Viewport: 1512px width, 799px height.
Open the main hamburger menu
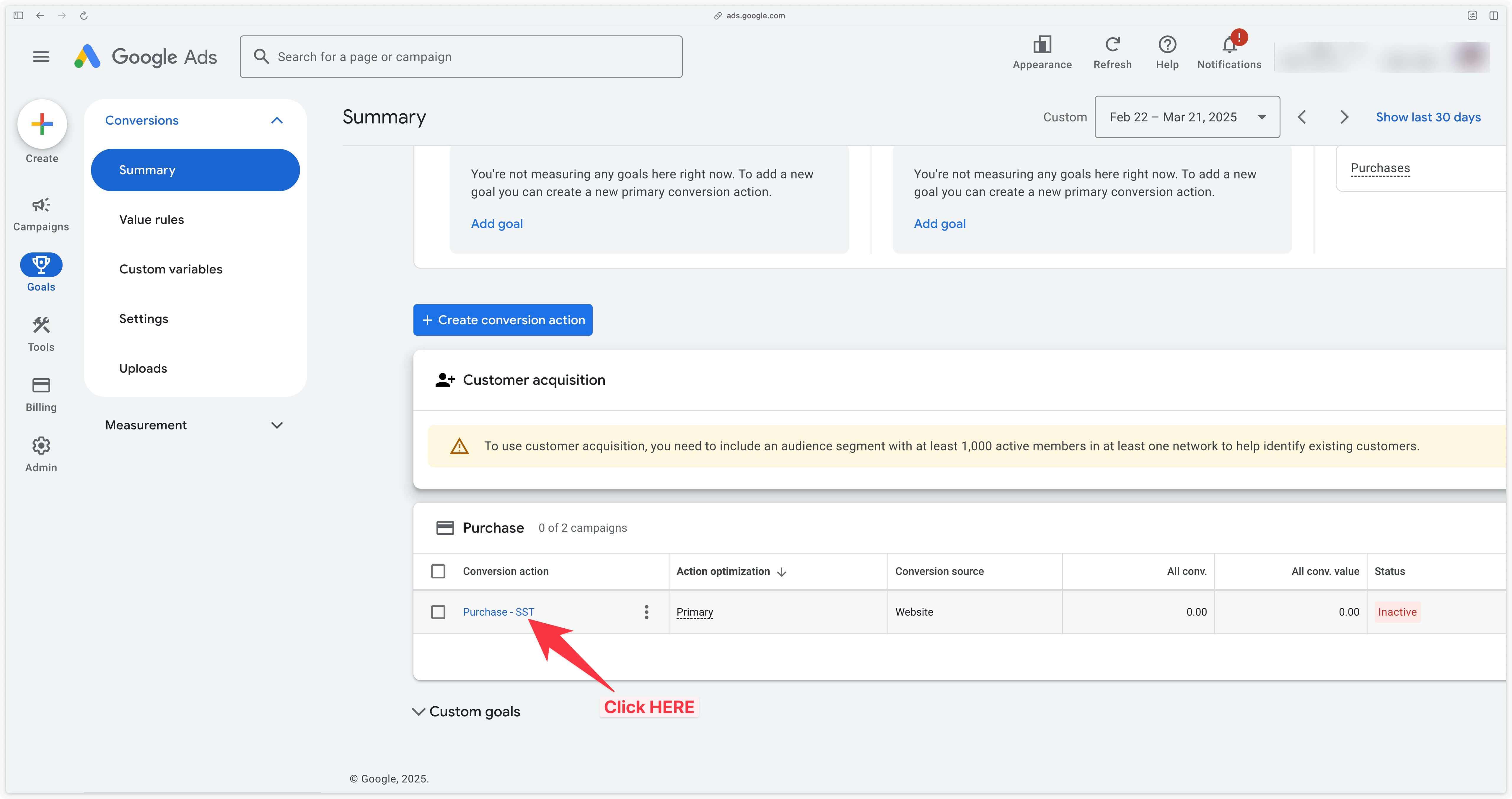click(41, 57)
